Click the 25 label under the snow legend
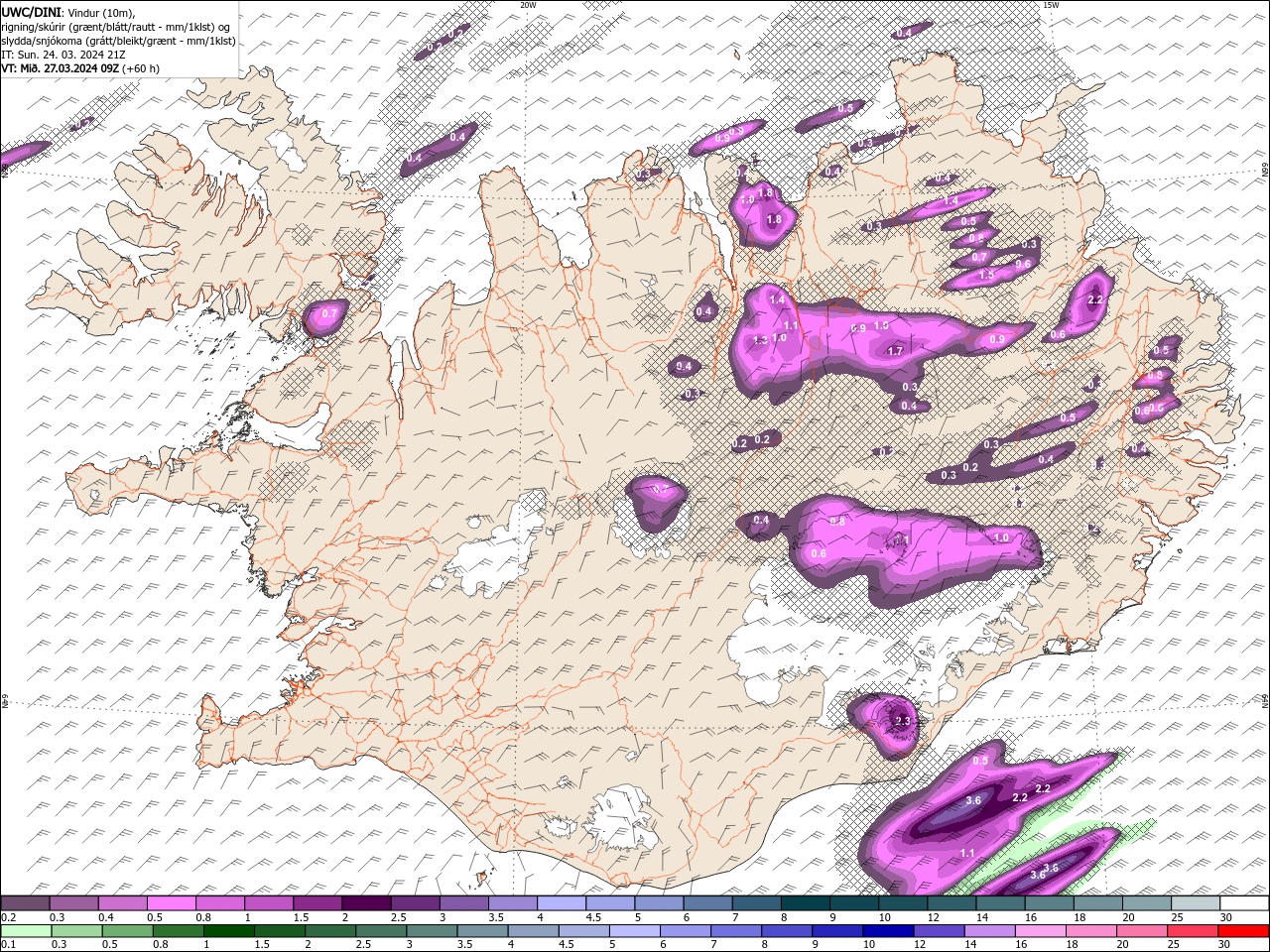The image size is (1270, 952). coord(1178,917)
